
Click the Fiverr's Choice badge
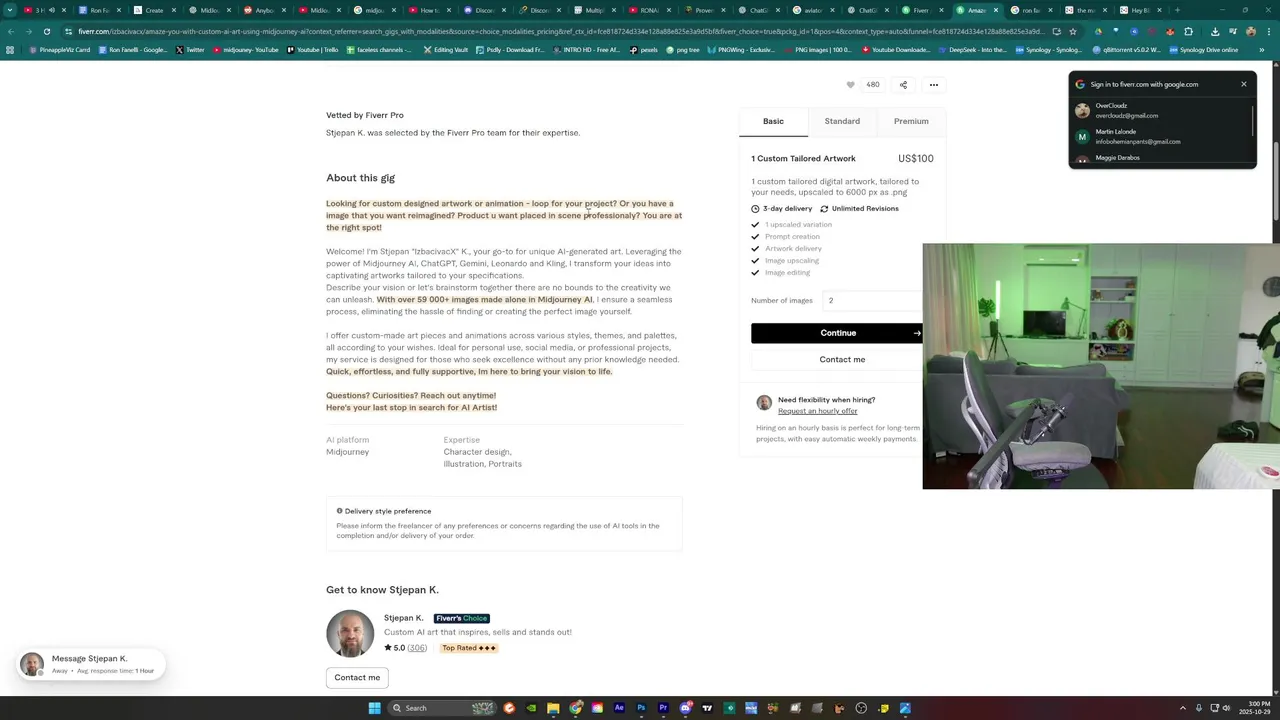coord(461,618)
